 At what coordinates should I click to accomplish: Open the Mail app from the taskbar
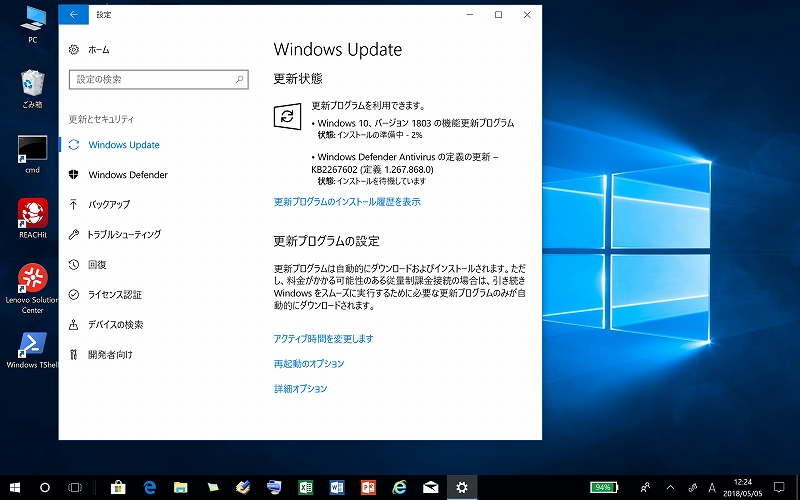point(431,488)
